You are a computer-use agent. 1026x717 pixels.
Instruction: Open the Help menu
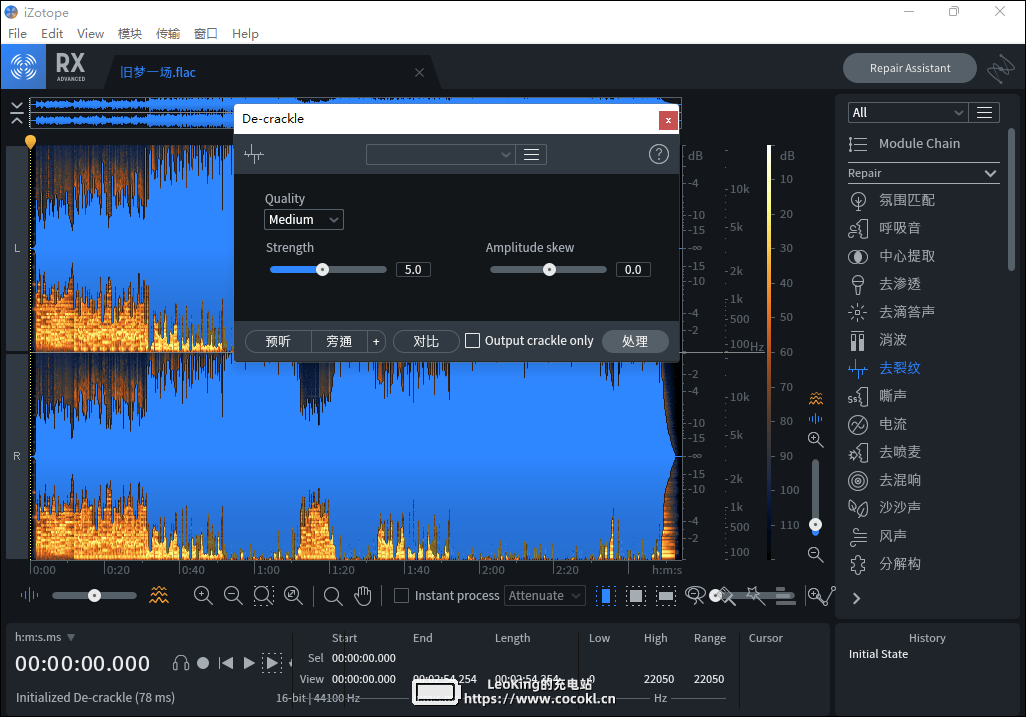pos(245,33)
